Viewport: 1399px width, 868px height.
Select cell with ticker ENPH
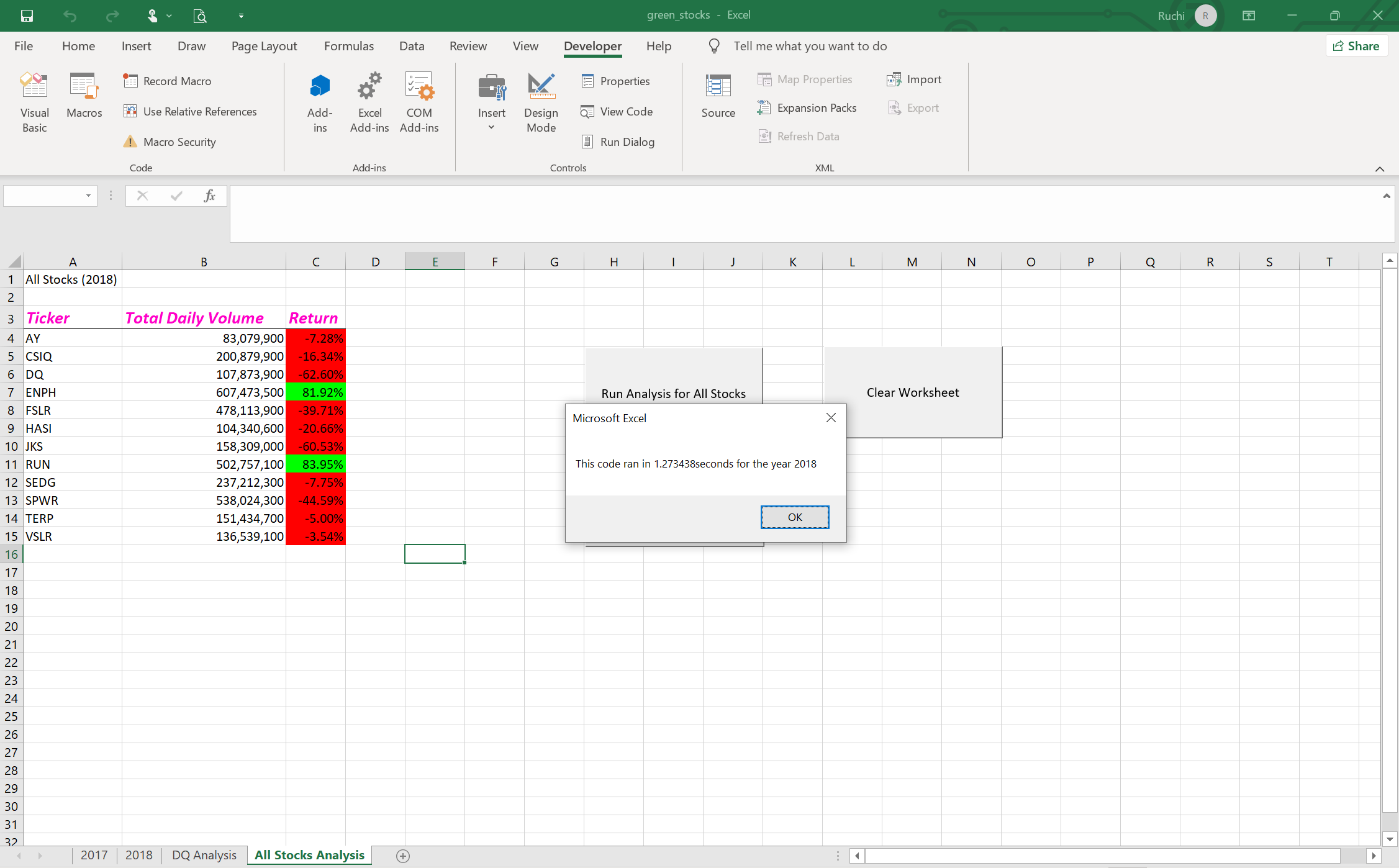click(x=73, y=392)
